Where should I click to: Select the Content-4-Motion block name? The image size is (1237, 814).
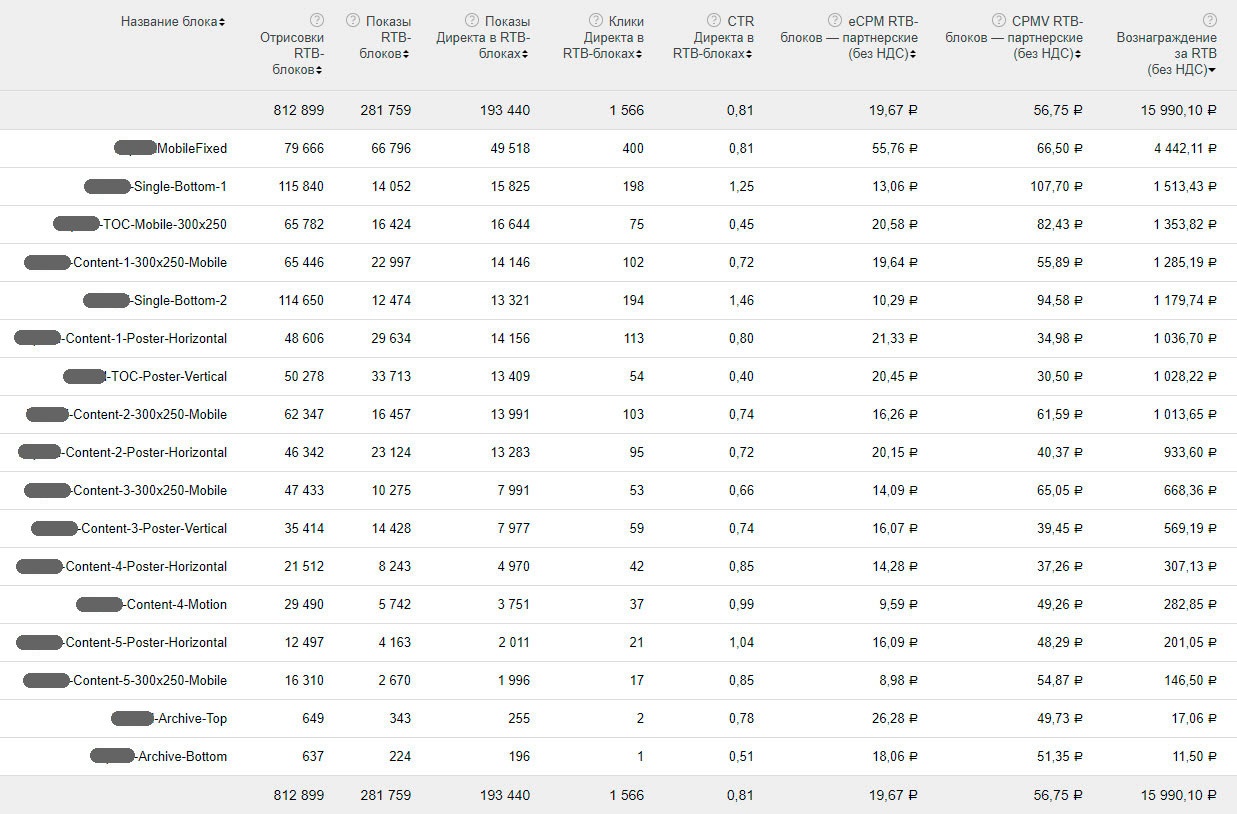[176, 604]
